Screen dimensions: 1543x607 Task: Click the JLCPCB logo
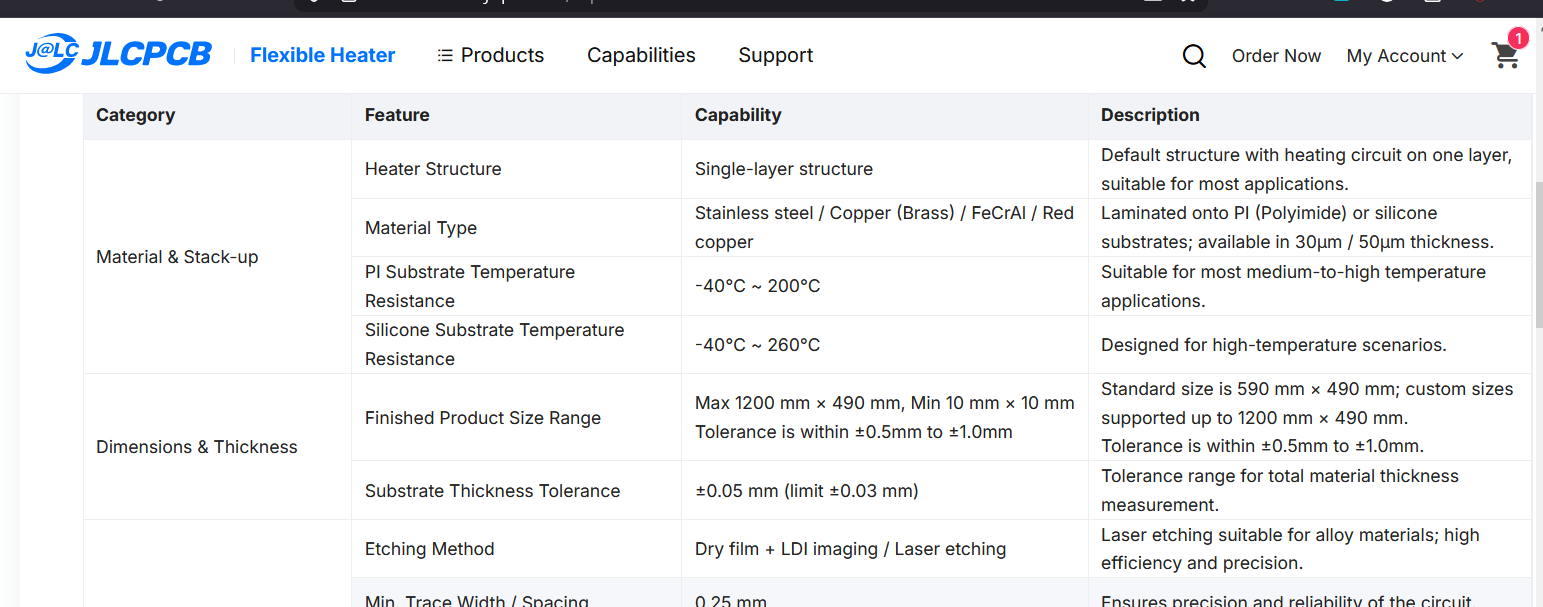click(x=118, y=54)
